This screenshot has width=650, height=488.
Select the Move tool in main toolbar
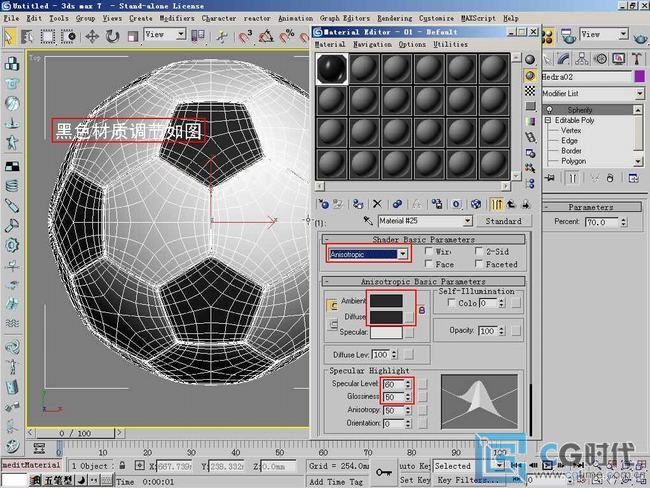coord(92,36)
